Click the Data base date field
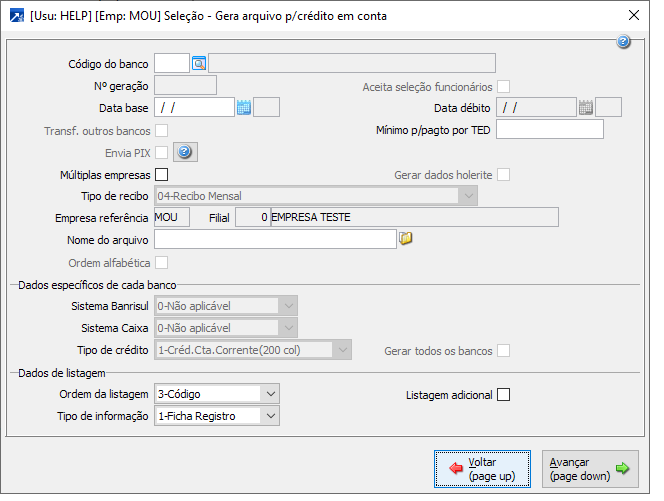664x501 pixels. 194,108
